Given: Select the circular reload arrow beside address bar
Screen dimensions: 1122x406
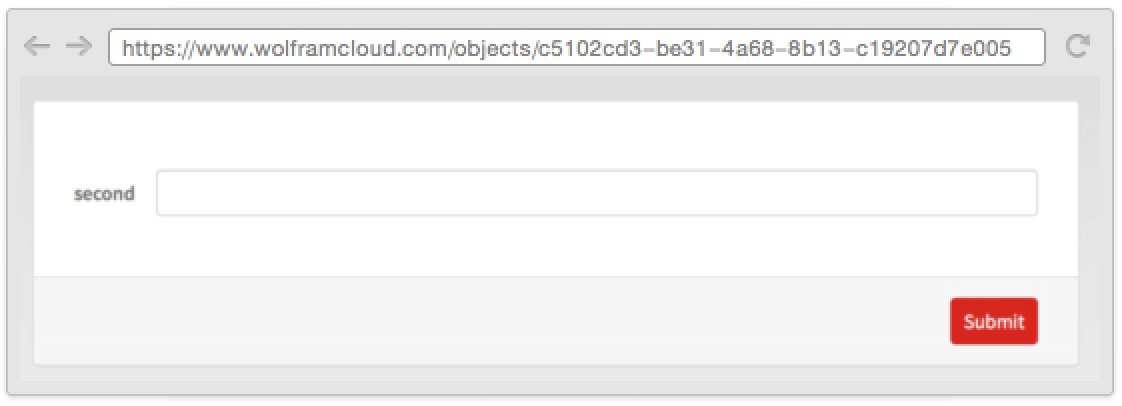Looking at the screenshot, I should pyautogui.click(x=1078, y=47).
